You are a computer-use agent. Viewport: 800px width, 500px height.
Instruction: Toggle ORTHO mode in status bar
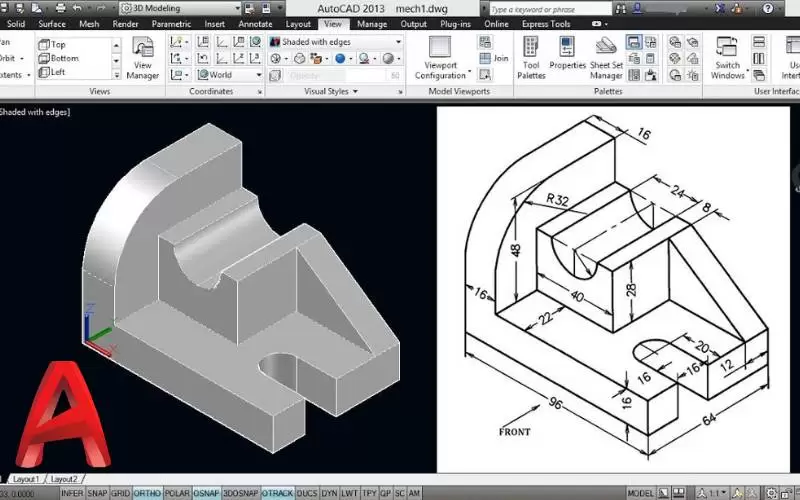(147, 493)
